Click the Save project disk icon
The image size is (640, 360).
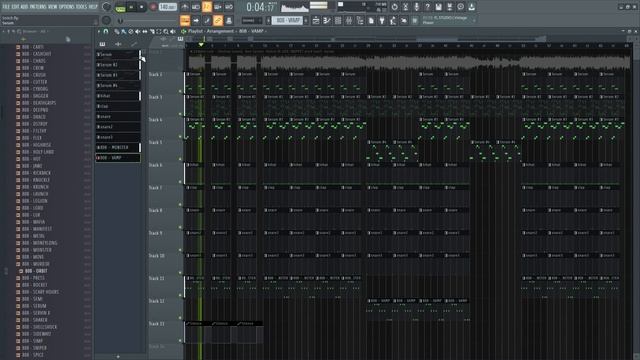coord(438,7)
